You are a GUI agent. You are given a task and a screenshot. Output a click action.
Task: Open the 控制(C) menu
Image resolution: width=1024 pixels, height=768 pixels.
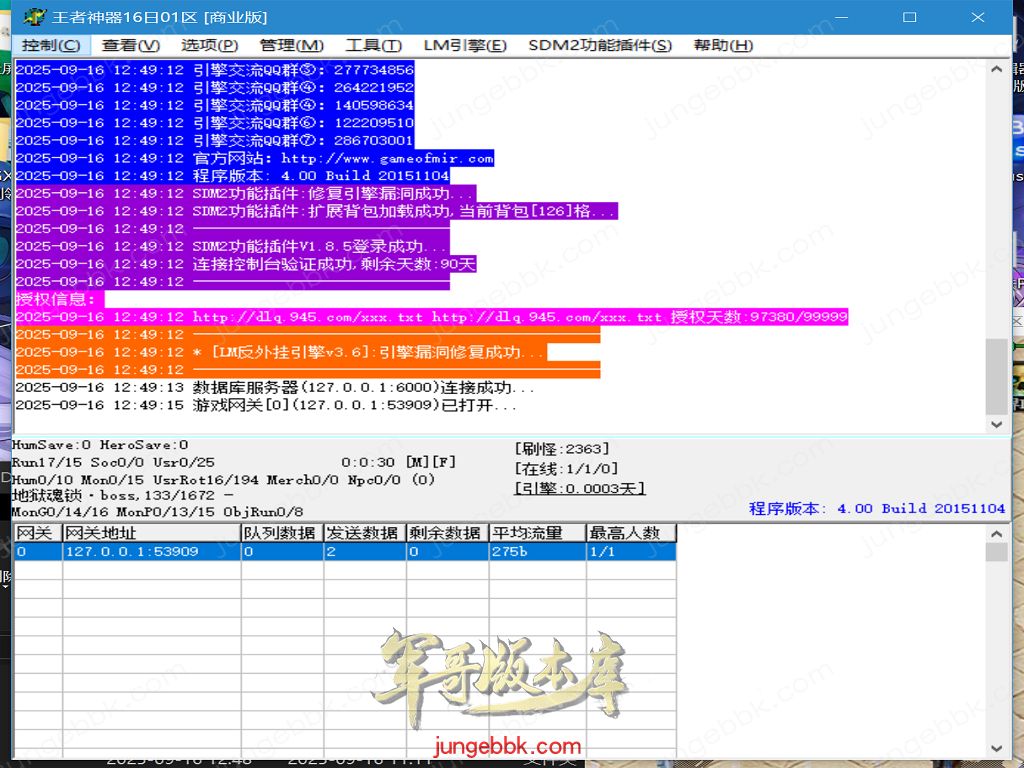52,45
